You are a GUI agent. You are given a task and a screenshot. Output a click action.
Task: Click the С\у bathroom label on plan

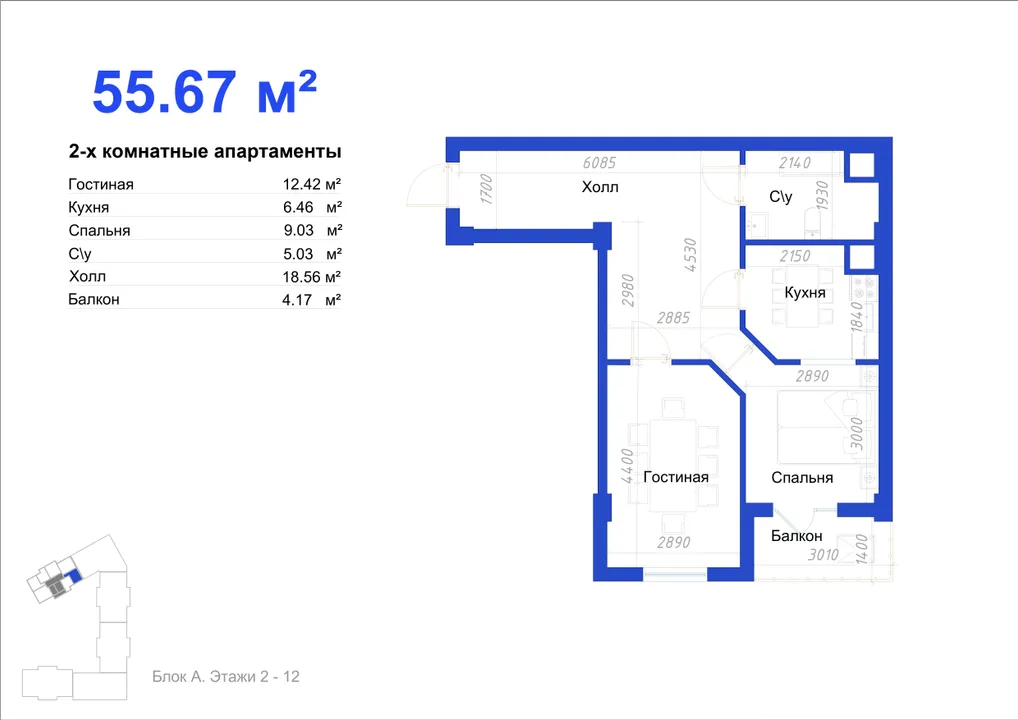pos(780,197)
